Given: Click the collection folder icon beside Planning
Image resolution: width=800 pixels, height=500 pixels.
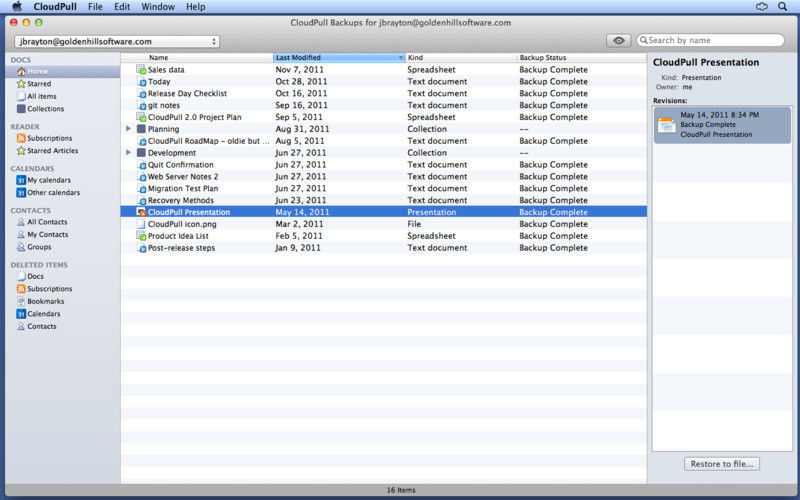Looking at the screenshot, I should pyautogui.click(x=141, y=129).
